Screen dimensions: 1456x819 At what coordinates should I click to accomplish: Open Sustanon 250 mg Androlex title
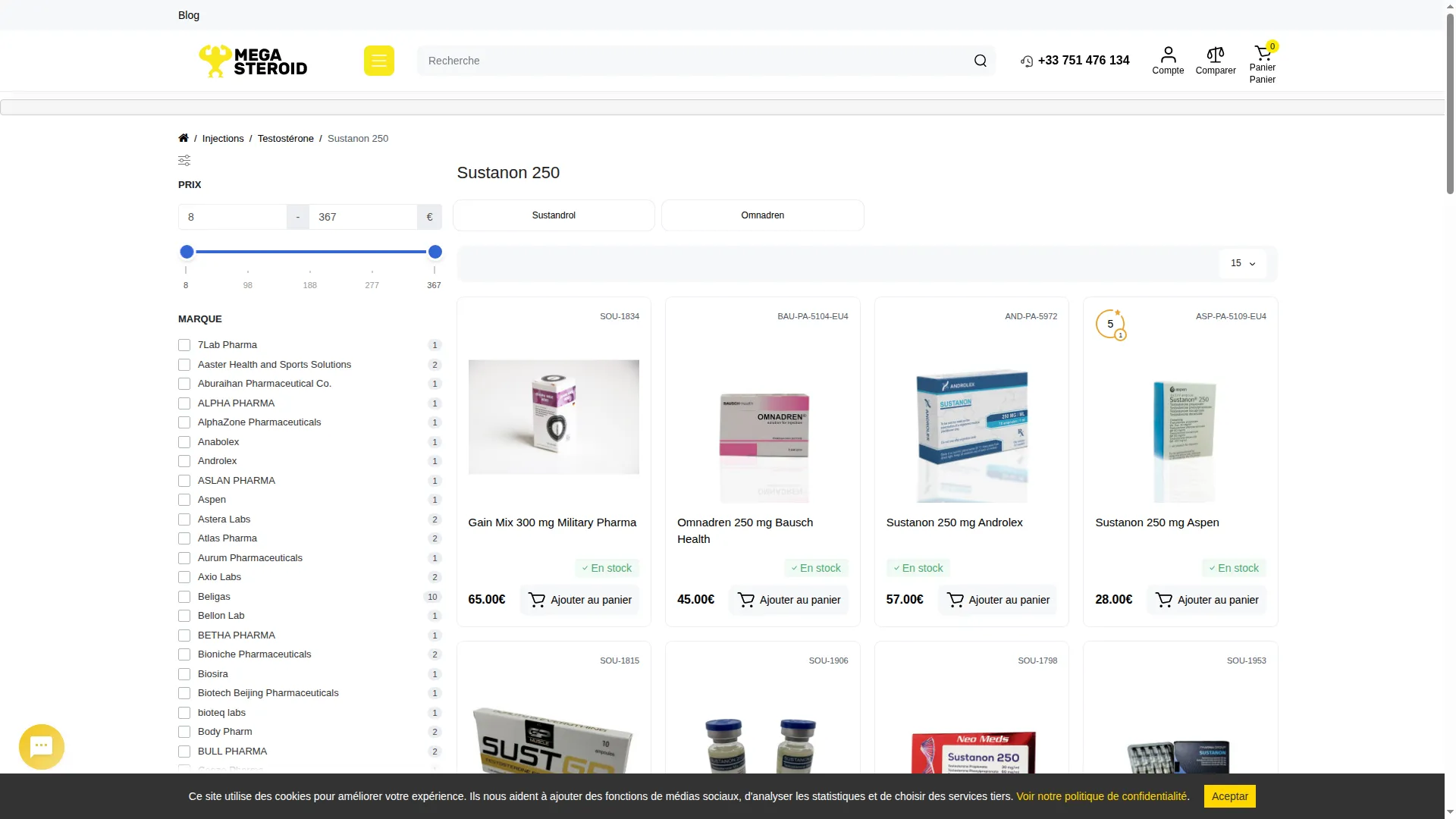(x=955, y=522)
